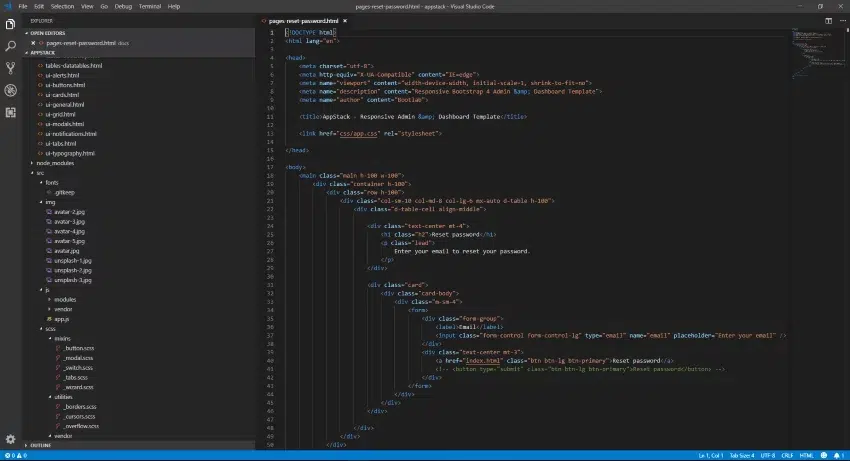Open the Selection menu

click(x=62, y=7)
